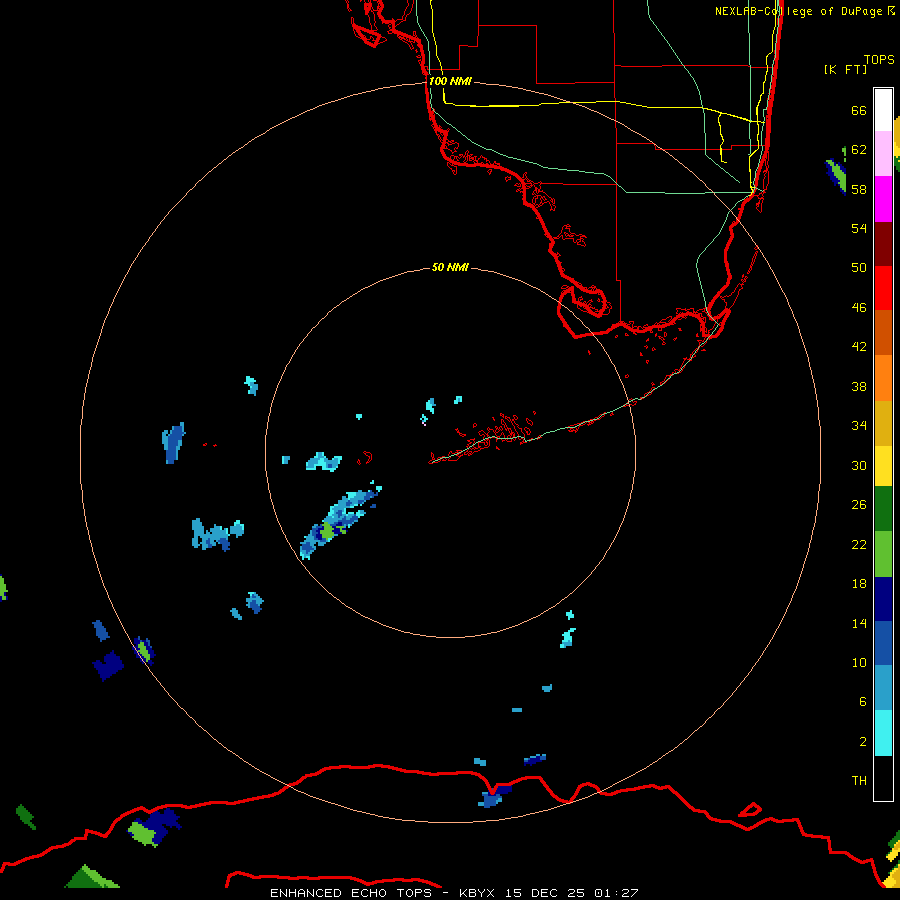Select the dark green legend swatch
Screen dimensions: 900x900
click(883, 509)
